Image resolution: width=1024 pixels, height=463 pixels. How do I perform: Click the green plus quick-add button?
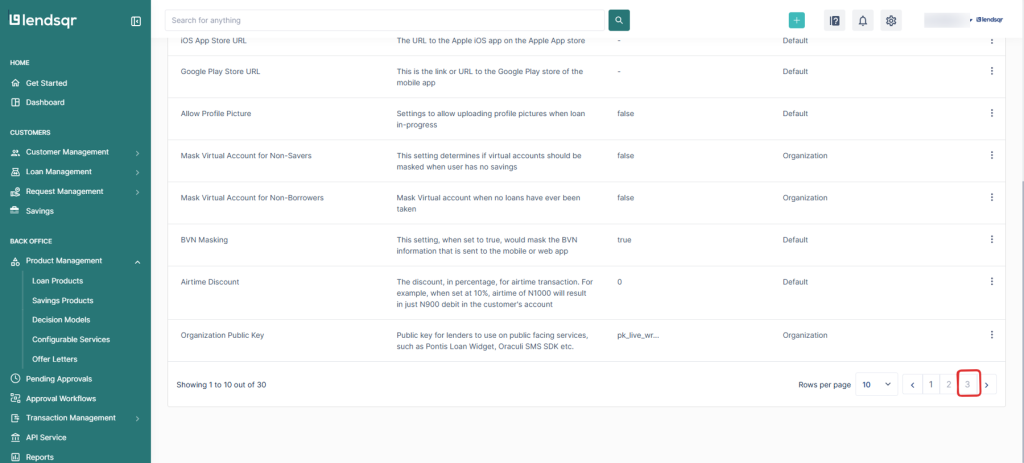[796, 20]
